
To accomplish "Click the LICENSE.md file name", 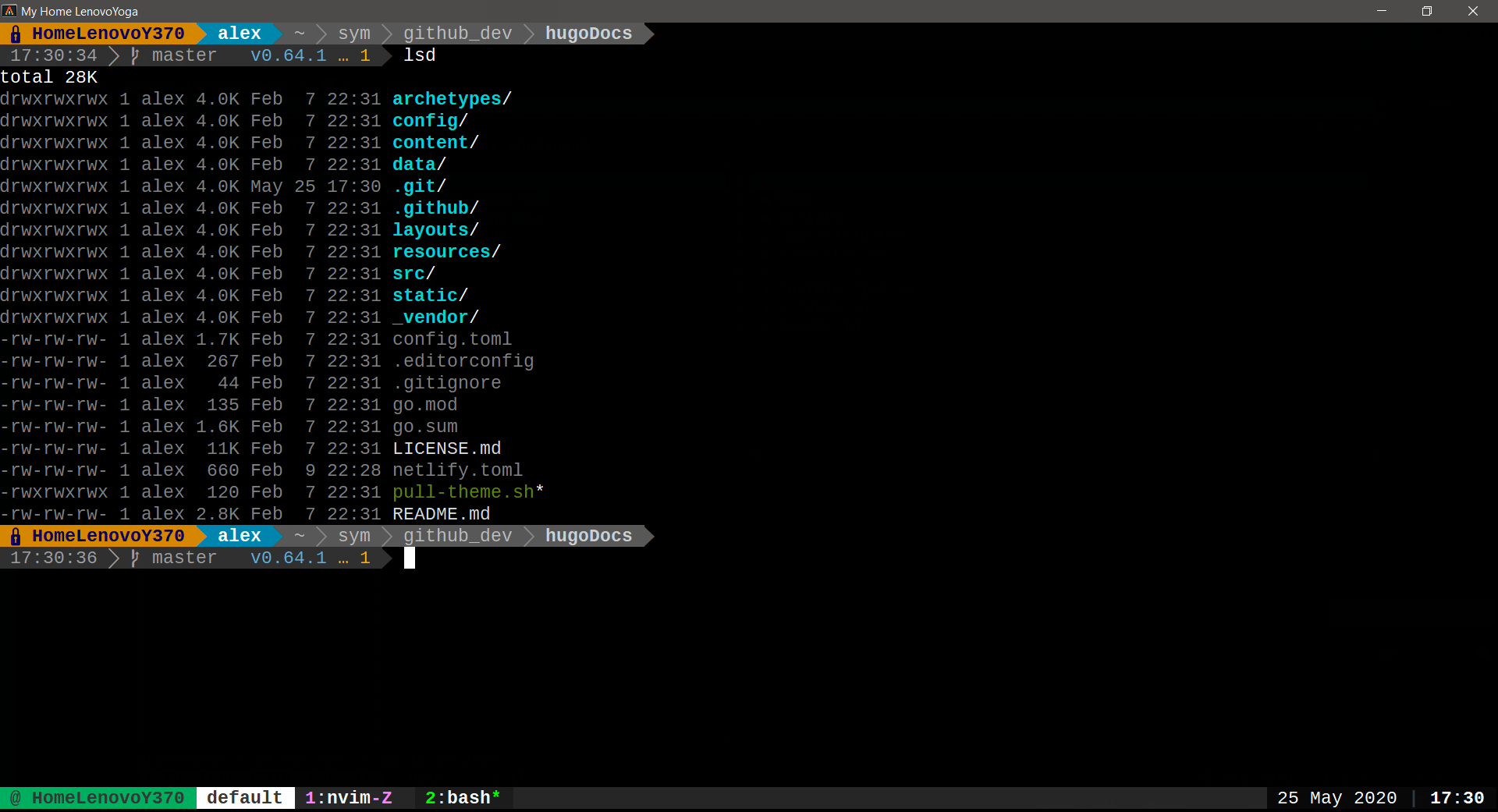I will click(x=446, y=449).
